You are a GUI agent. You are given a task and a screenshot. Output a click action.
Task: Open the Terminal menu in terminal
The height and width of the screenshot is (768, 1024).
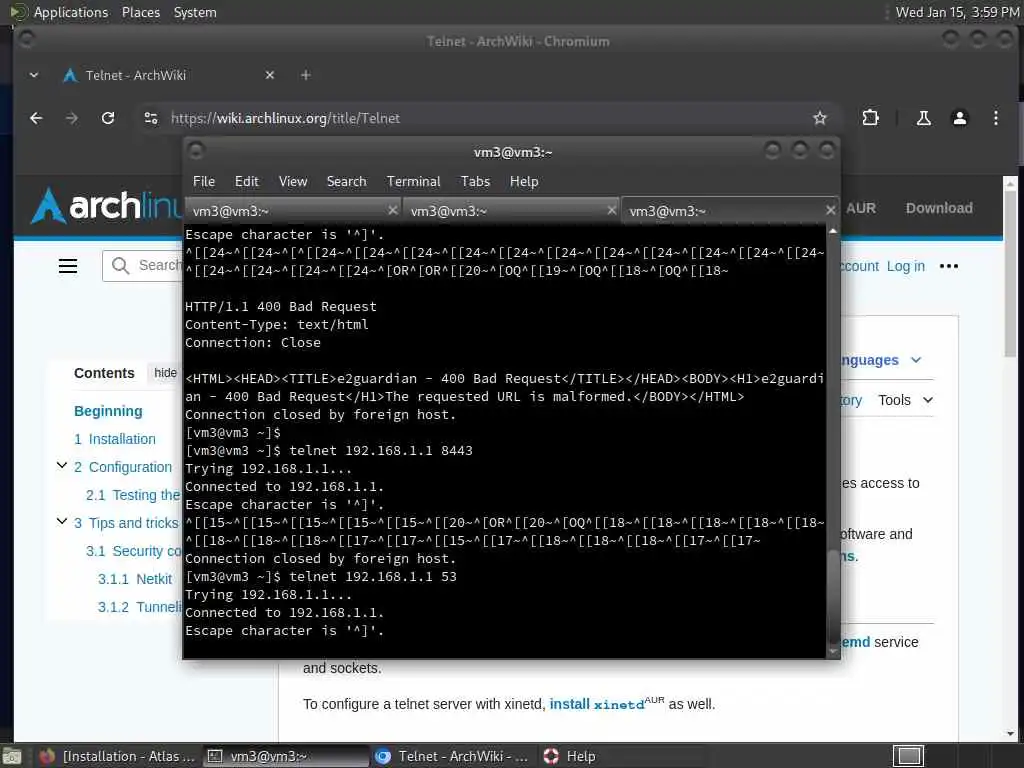[413, 182]
